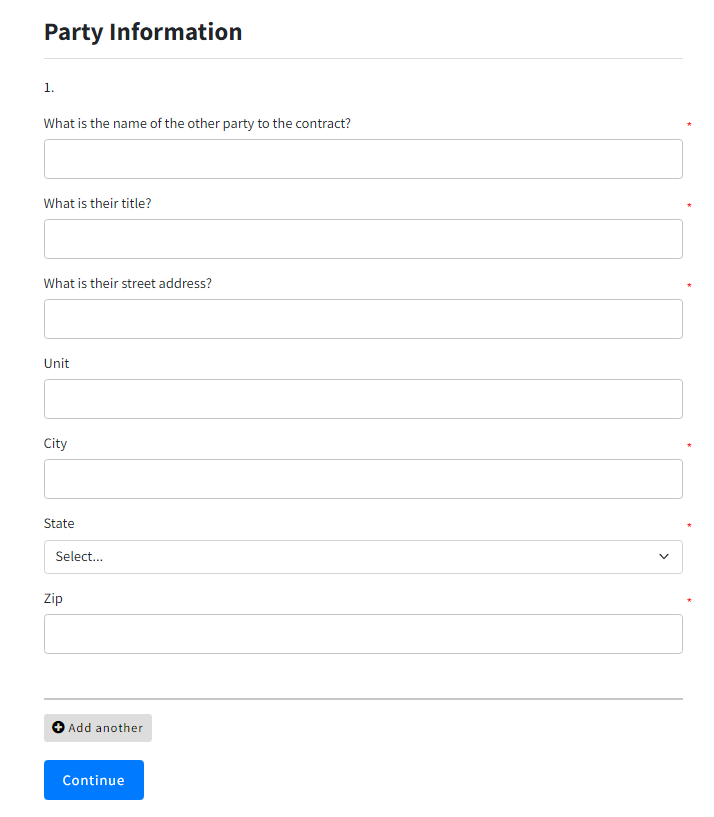Click the "name of the other party" label

tap(197, 124)
